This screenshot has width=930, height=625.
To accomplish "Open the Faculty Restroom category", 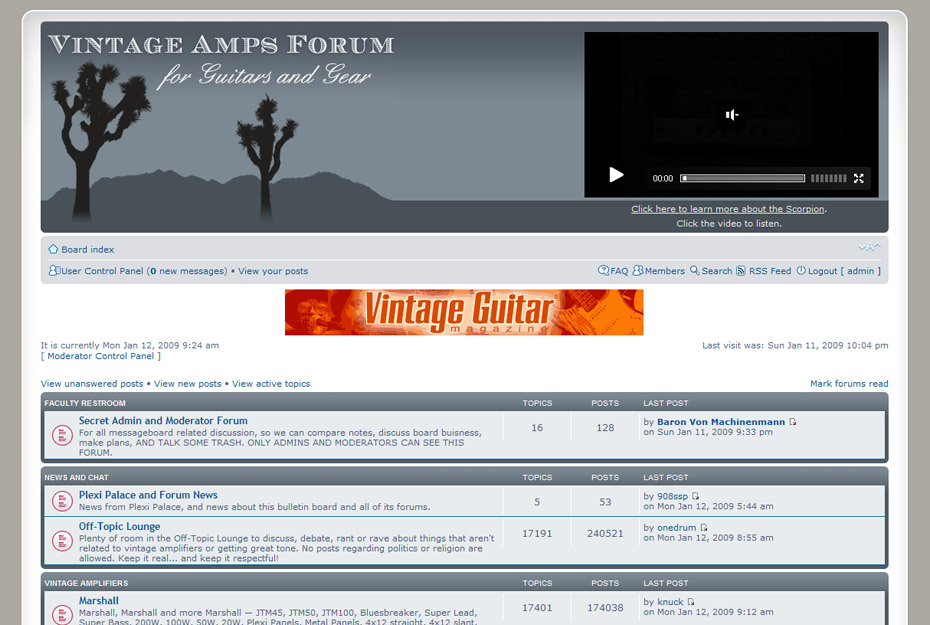I will [85, 403].
